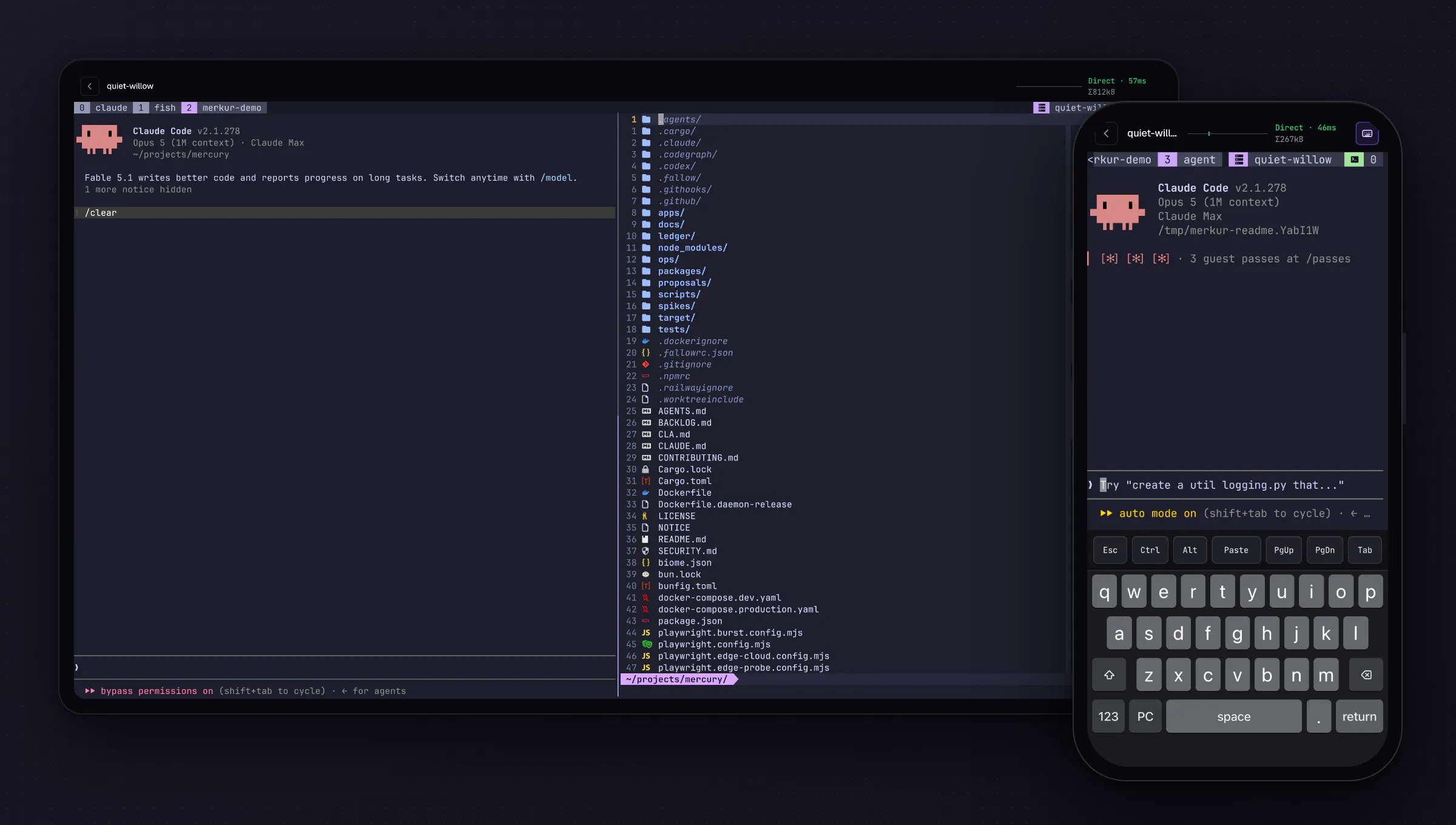Click 'bypass permissions on' mode indicator on the tablet
The image size is (1456, 825).
pyautogui.click(x=157, y=691)
